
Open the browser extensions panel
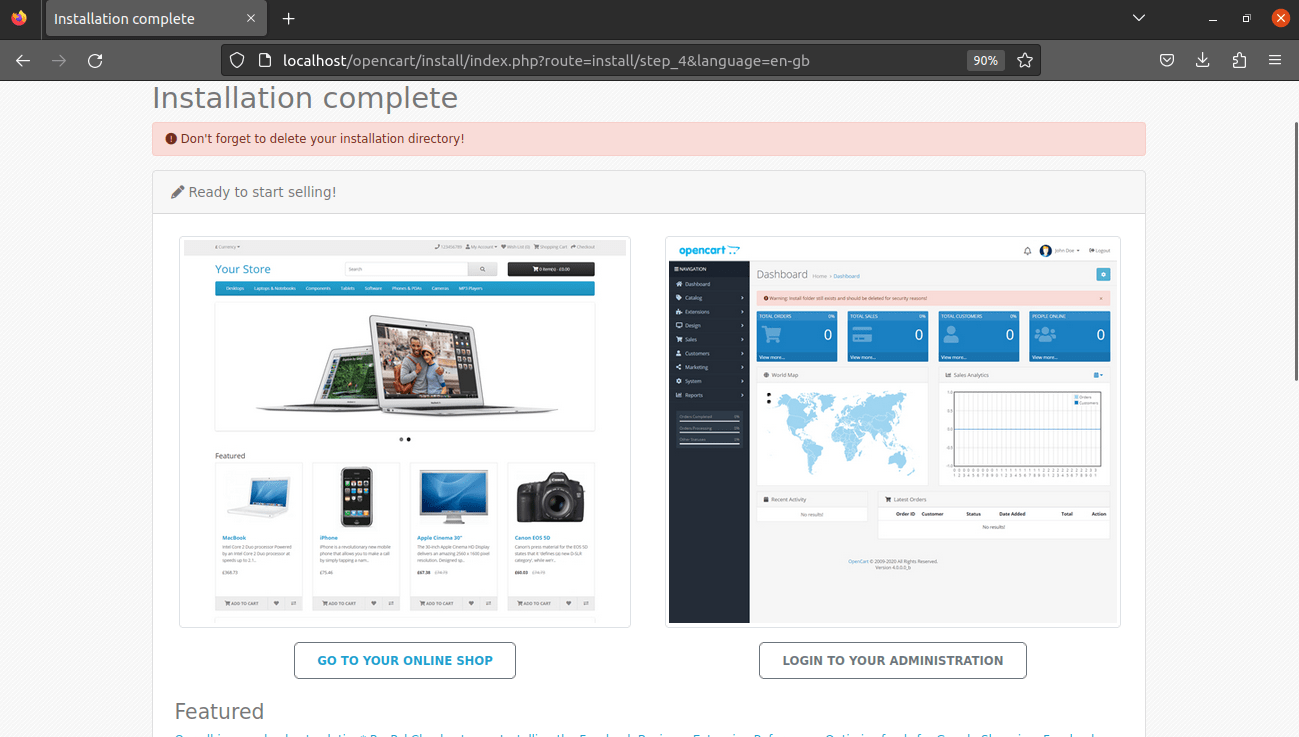tap(1239, 61)
